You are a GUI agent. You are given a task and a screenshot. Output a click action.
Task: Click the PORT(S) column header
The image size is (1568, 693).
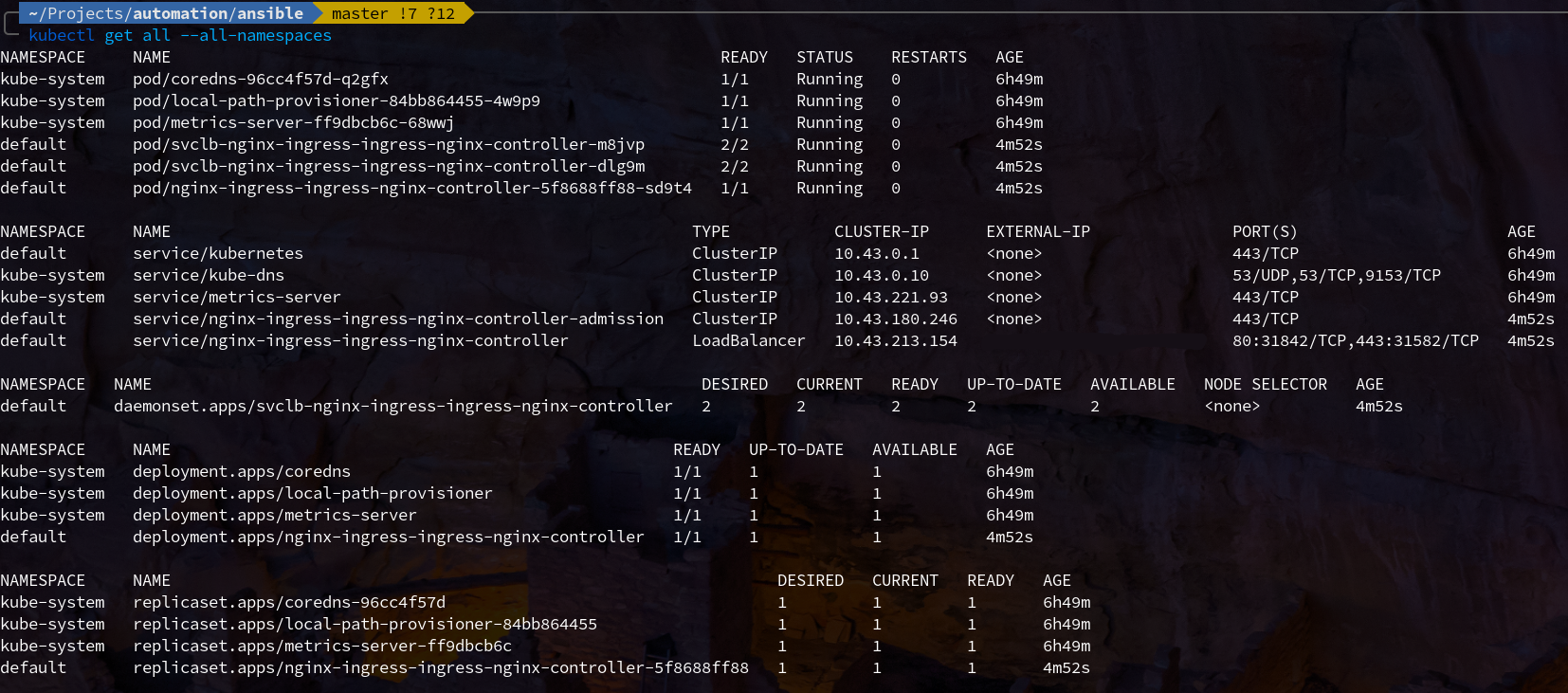click(1265, 231)
